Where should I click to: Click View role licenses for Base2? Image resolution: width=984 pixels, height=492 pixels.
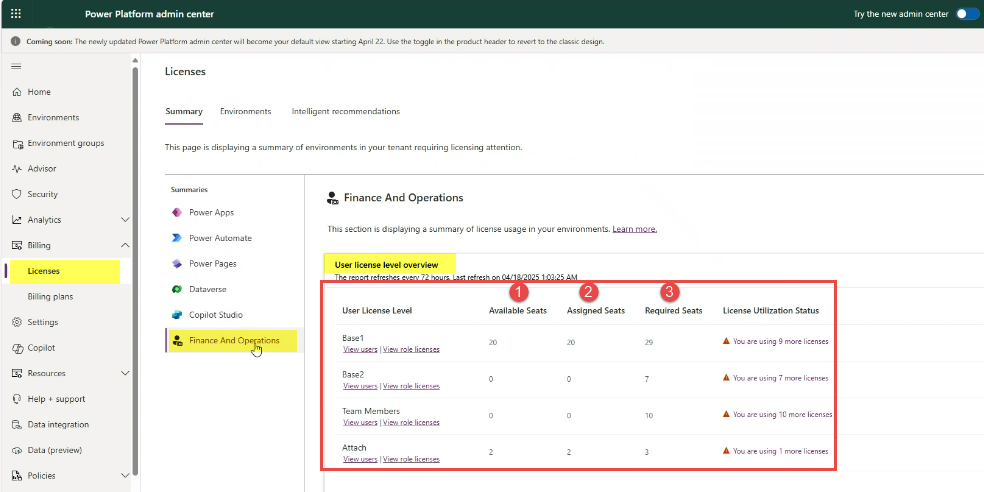pyautogui.click(x=411, y=386)
